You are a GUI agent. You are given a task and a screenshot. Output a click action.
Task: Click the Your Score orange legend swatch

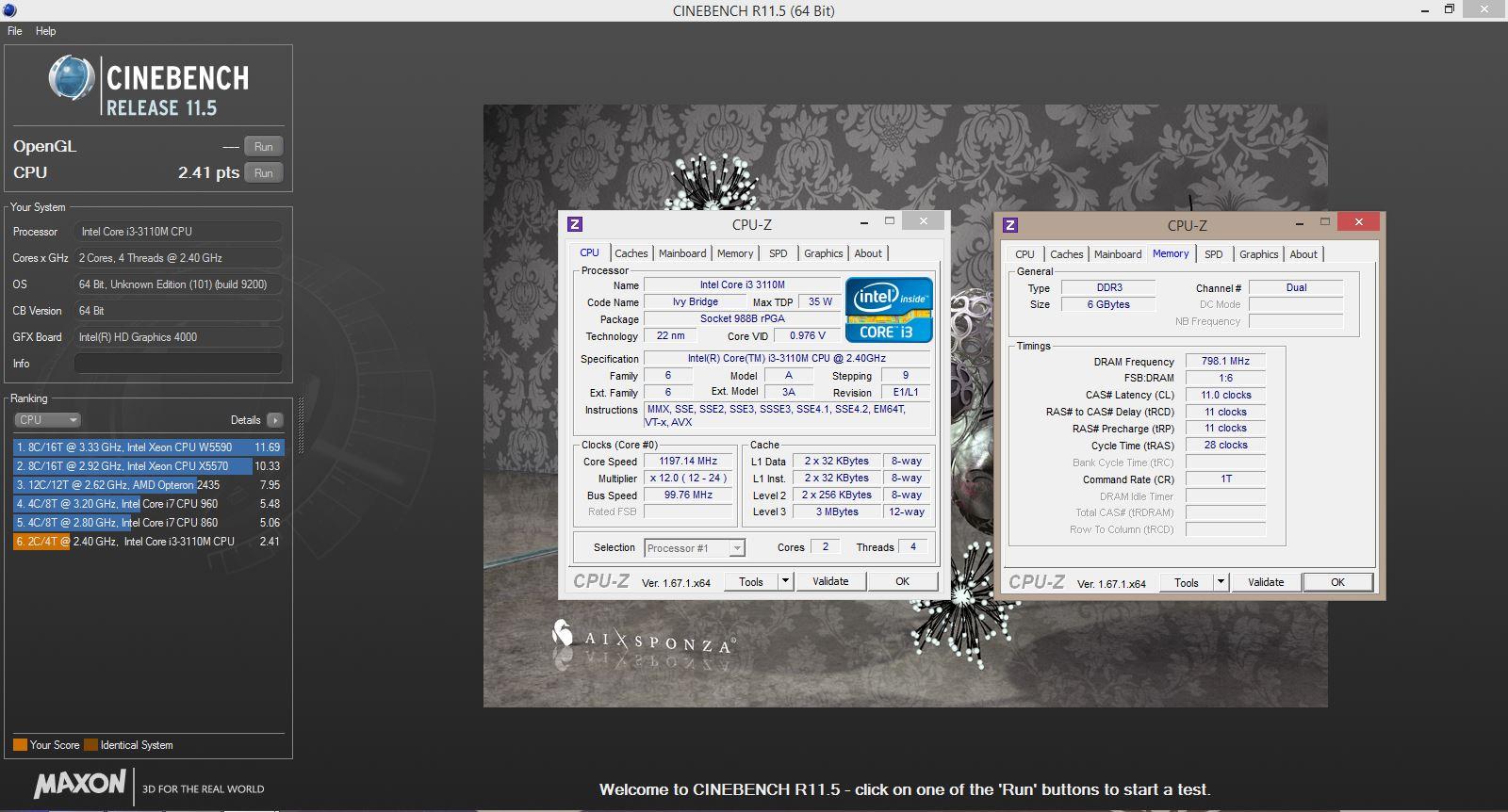pos(20,745)
